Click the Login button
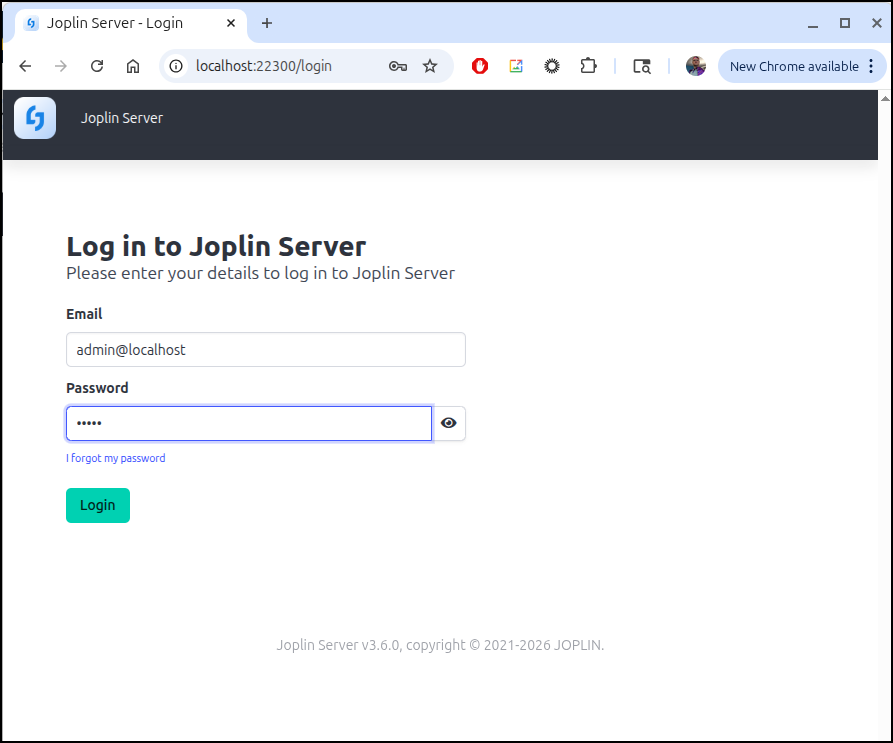Screen dimensions: 893x743 coord(98,505)
